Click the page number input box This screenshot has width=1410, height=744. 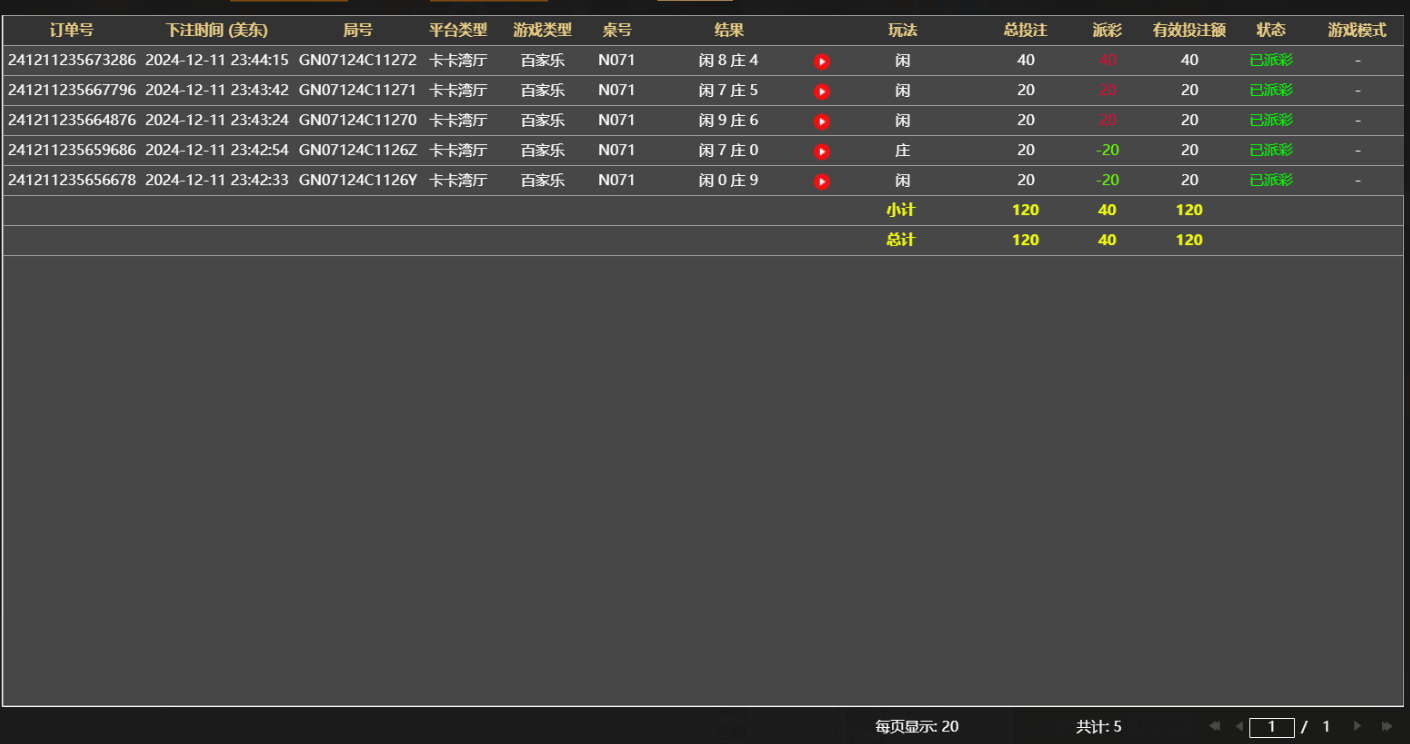click(1271, 727)
